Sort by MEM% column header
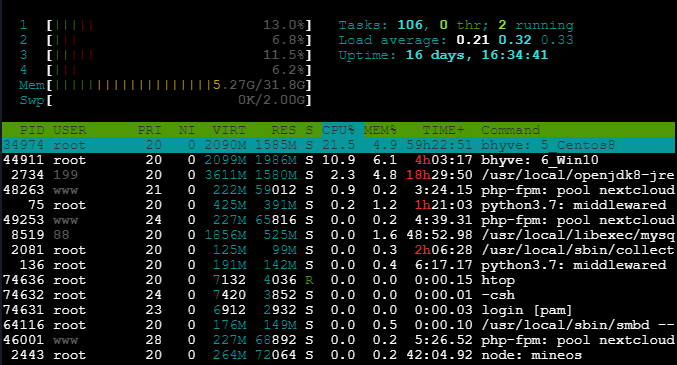This screenshot has height=365, width=677. point(380,130)
